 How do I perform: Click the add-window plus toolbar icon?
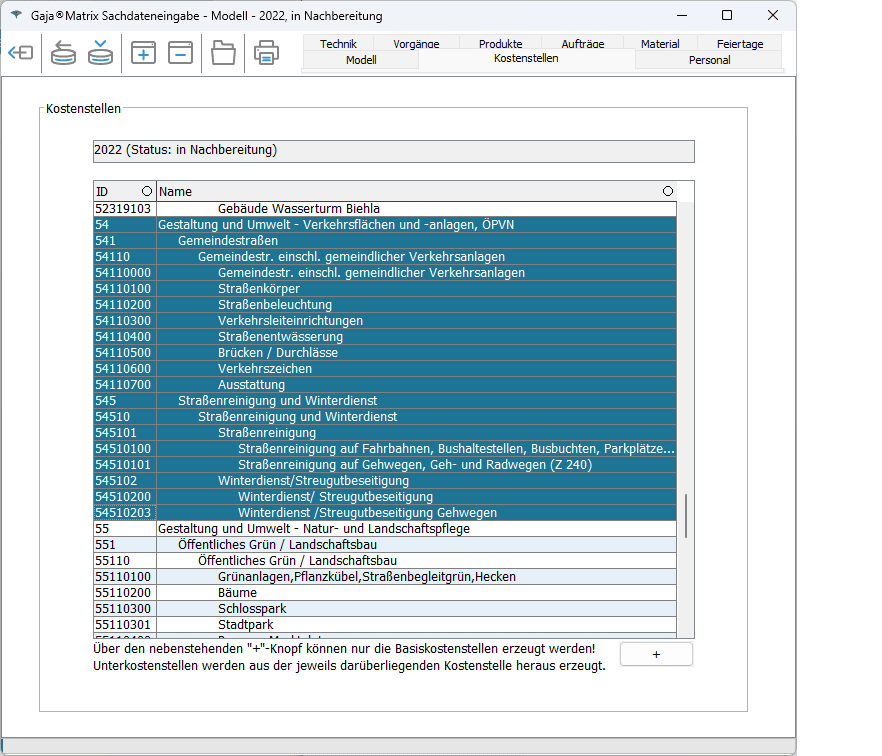tap(143, 53)
